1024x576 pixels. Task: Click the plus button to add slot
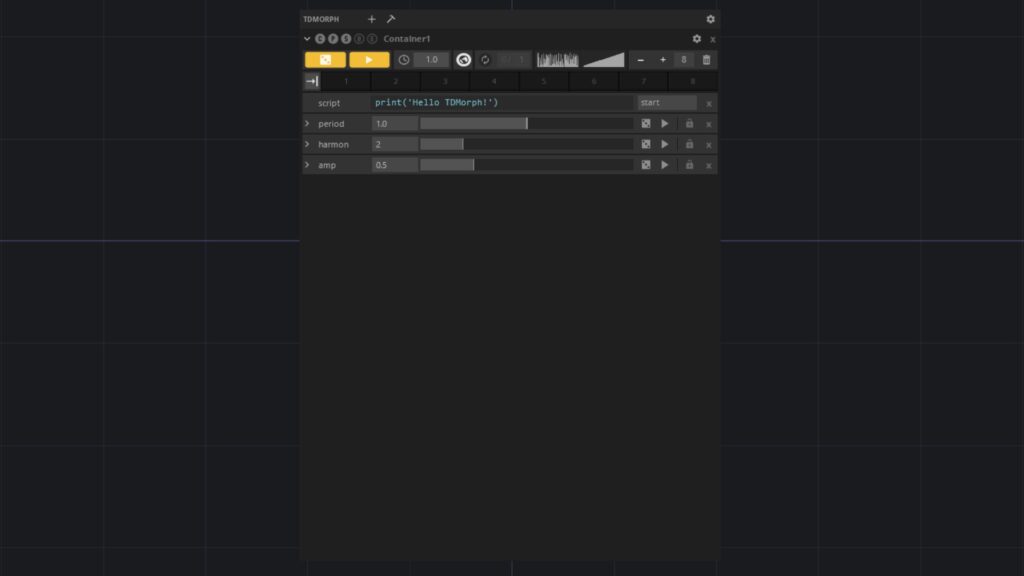point(662,60)
